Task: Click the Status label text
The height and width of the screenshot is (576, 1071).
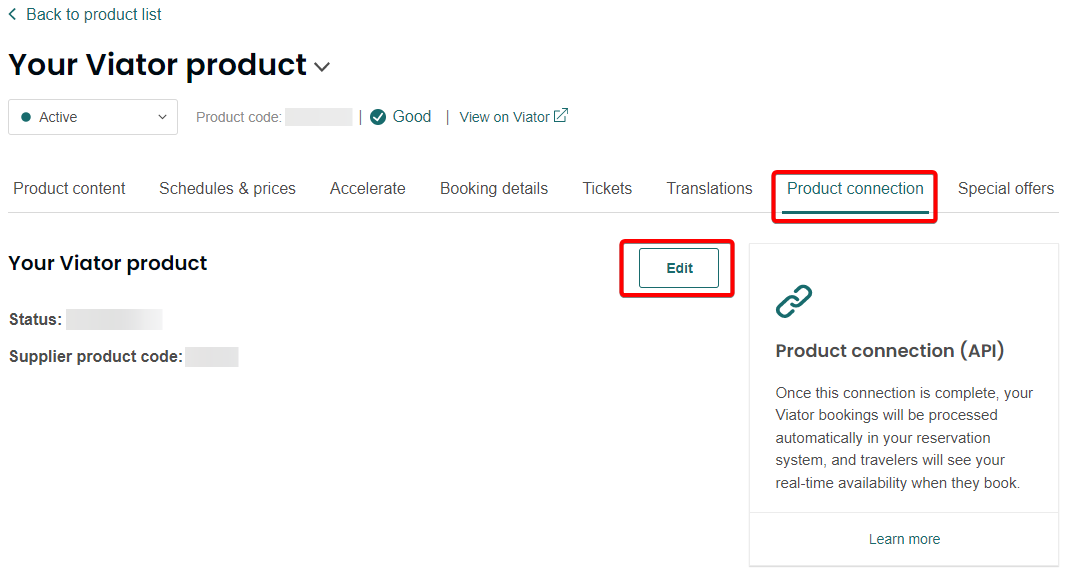Action: (35, 319)
